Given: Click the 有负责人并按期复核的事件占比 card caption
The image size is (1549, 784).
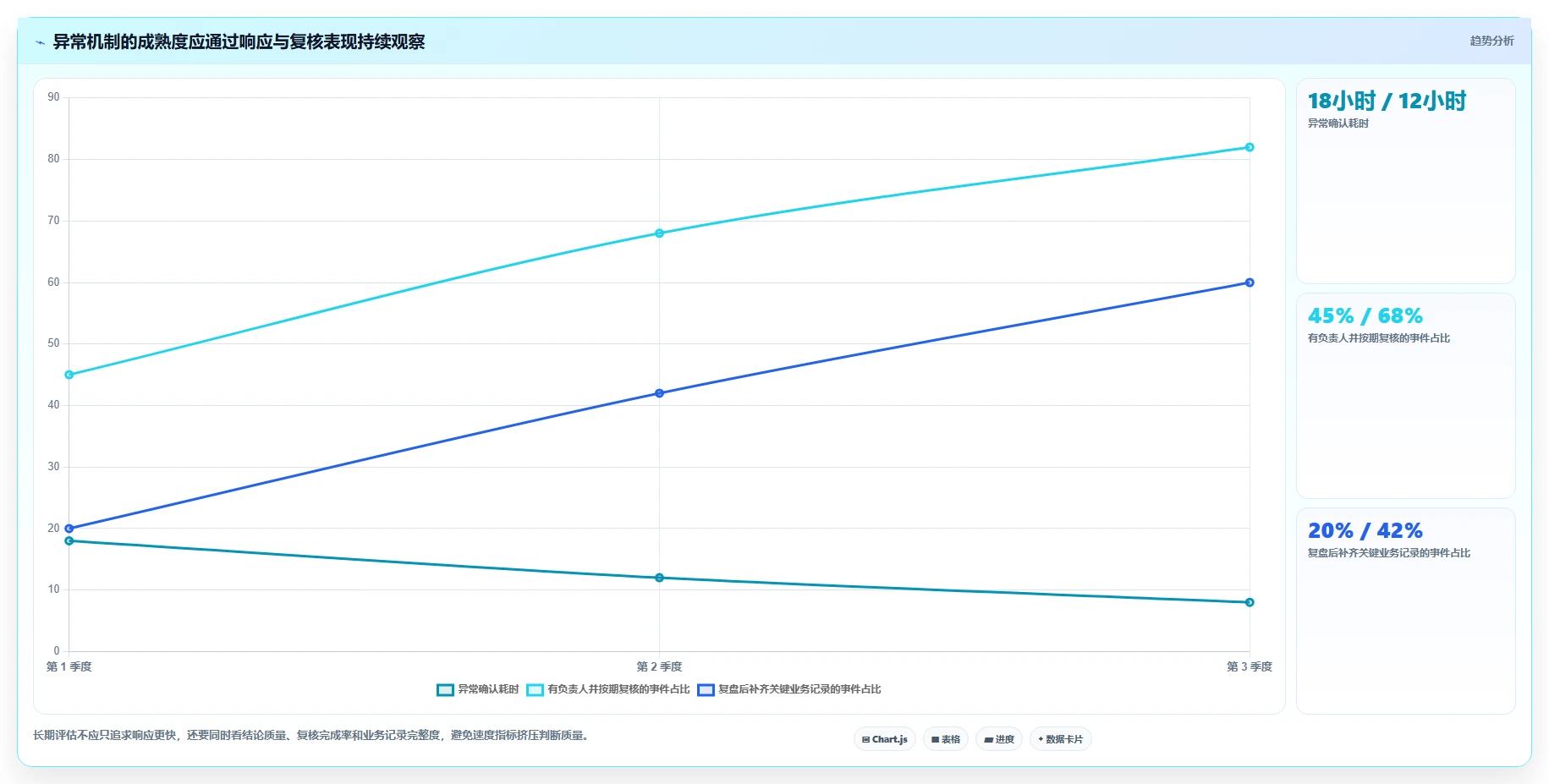Looking at the screenshot, I should tap(1379, 338).
